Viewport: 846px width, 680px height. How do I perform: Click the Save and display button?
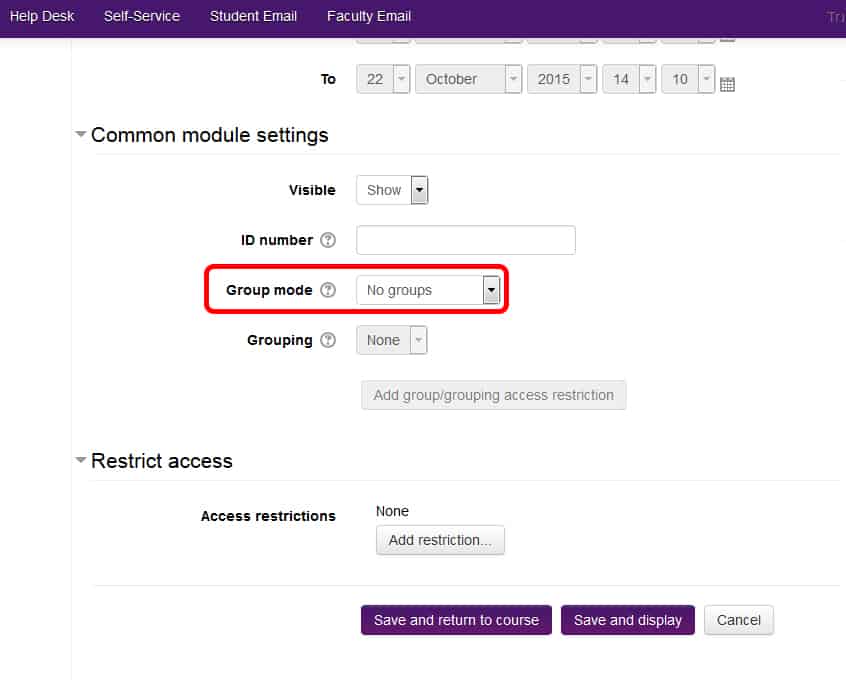[628, 620]
